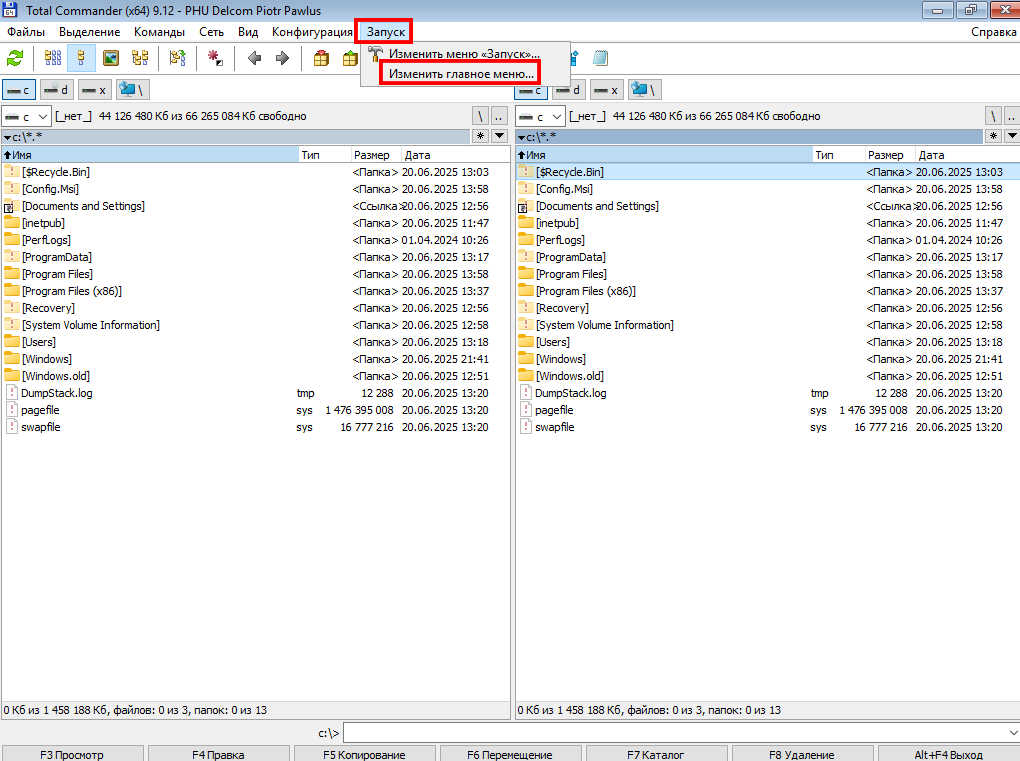The height and width of the screenshot is (761, 1020).
Task: Open right panel directory history arrow
Action: click(x=1012, y=136)
